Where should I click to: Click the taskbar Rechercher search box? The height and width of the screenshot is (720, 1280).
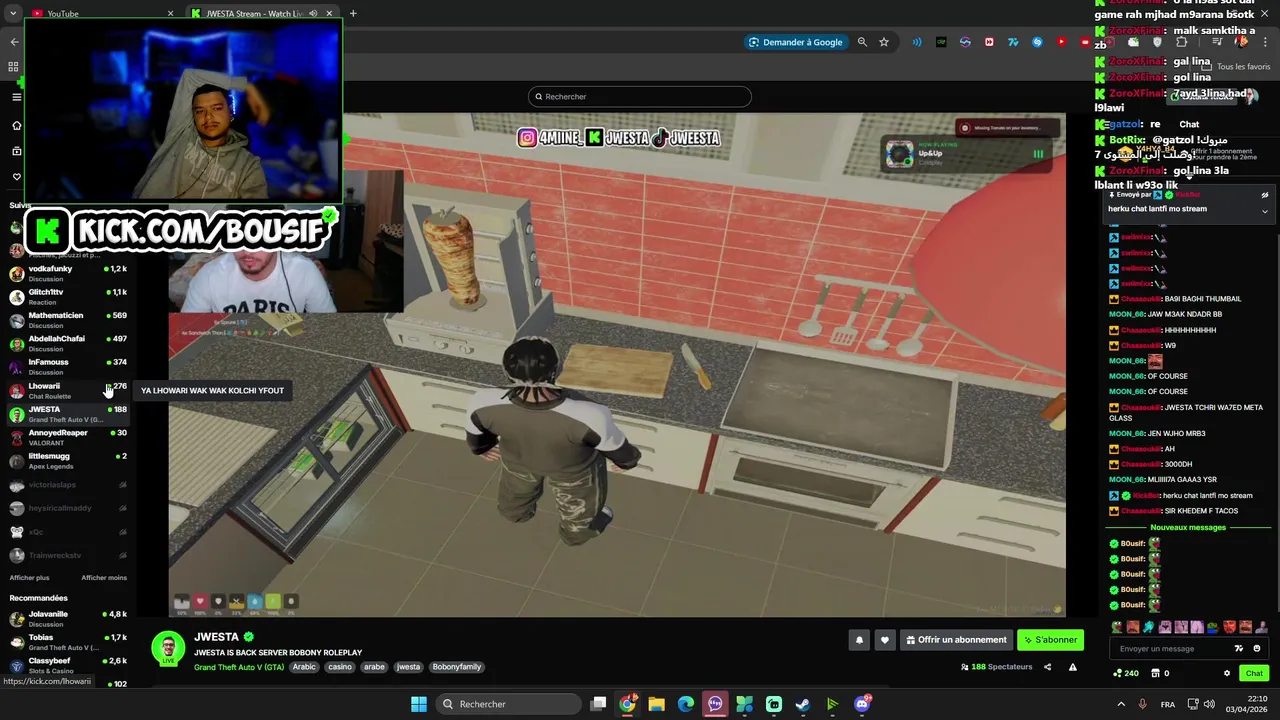pyautogui.click(x=508, y=704)
